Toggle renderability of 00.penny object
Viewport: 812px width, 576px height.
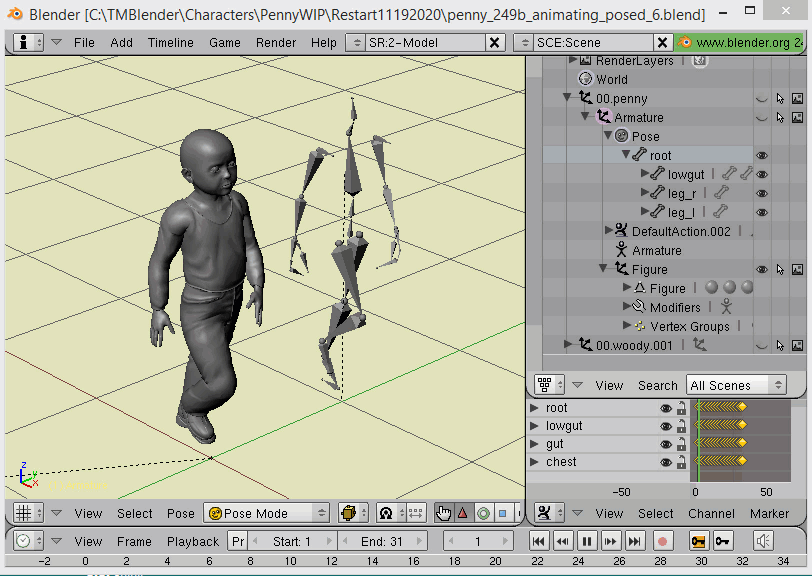797,98
